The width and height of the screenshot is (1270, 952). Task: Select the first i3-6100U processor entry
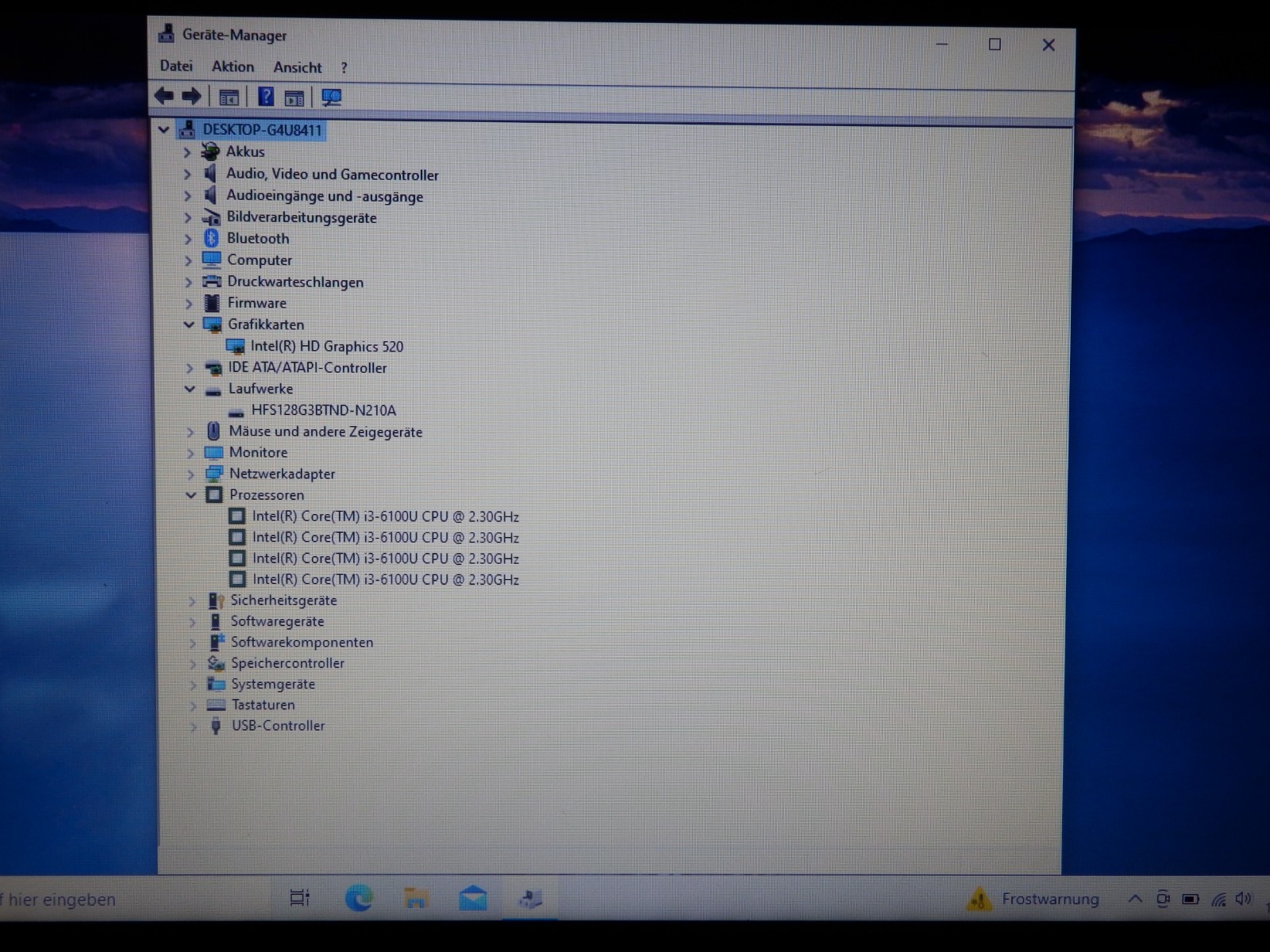[x=386, y=516]
